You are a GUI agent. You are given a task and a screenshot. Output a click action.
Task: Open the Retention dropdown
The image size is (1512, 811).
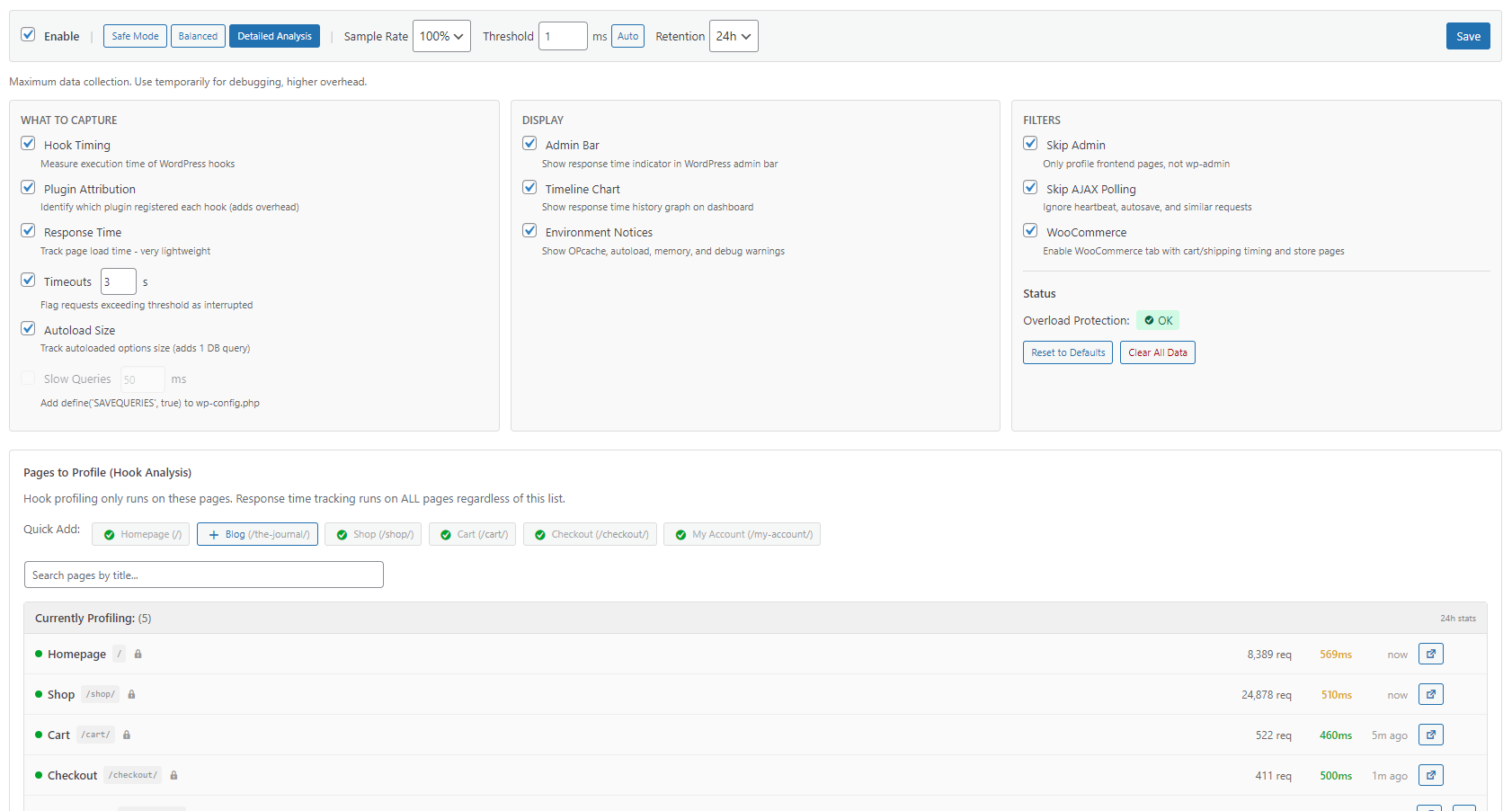click(734, 36)
